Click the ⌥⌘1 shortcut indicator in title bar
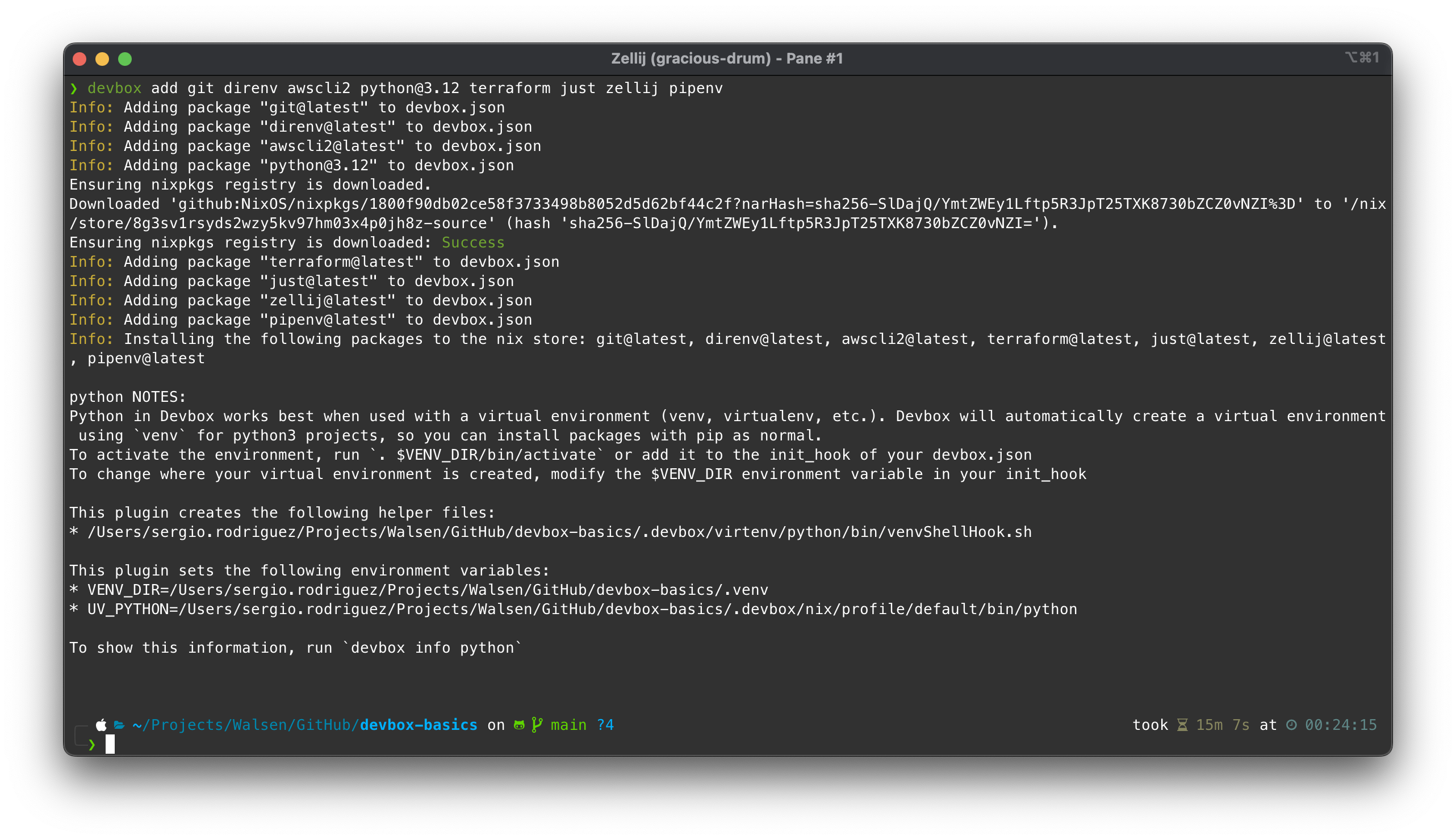 pos(1361,58)
